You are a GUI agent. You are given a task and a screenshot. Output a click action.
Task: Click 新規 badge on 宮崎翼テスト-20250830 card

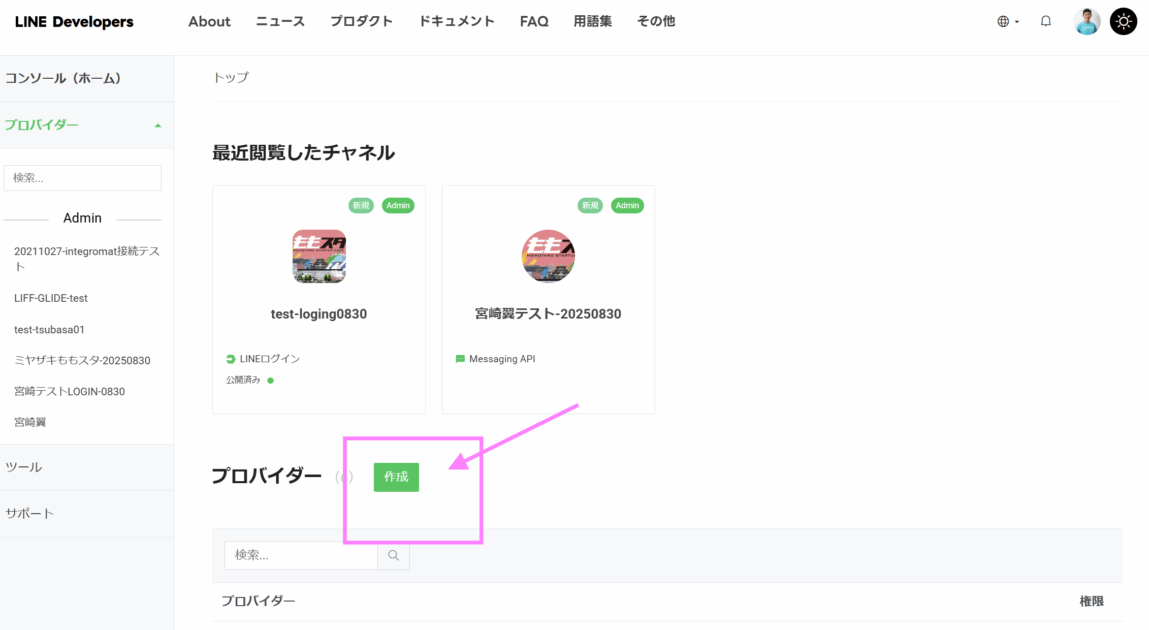(590, 206)
